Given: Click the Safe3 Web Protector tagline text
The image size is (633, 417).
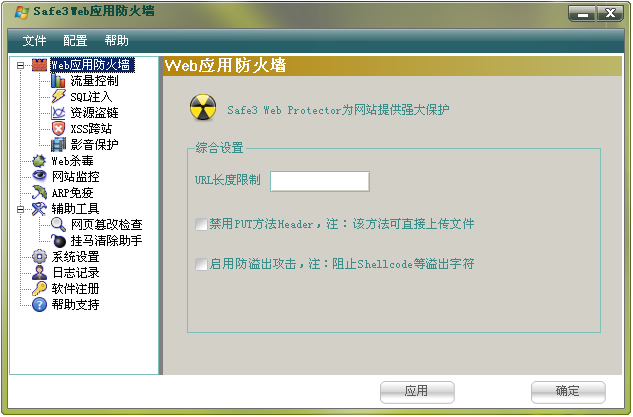Looking at the screenshot, I should click(338, 110).
